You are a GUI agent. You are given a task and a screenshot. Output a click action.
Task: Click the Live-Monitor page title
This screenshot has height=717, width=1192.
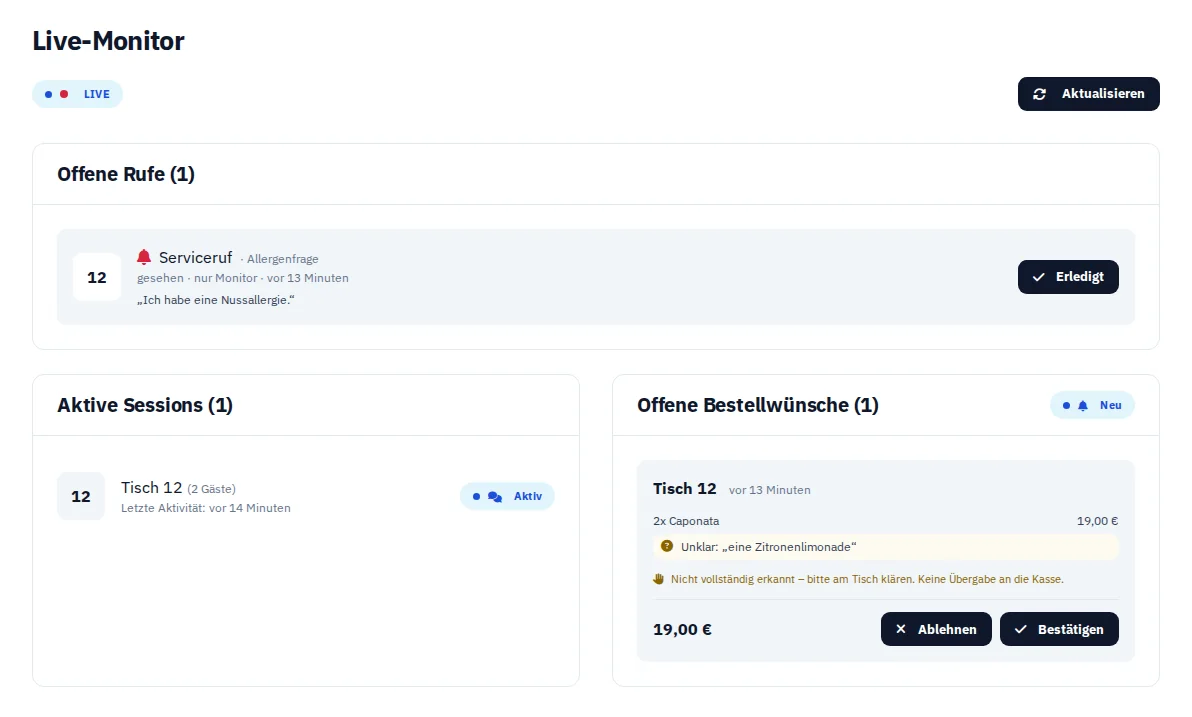coord(108,41)
